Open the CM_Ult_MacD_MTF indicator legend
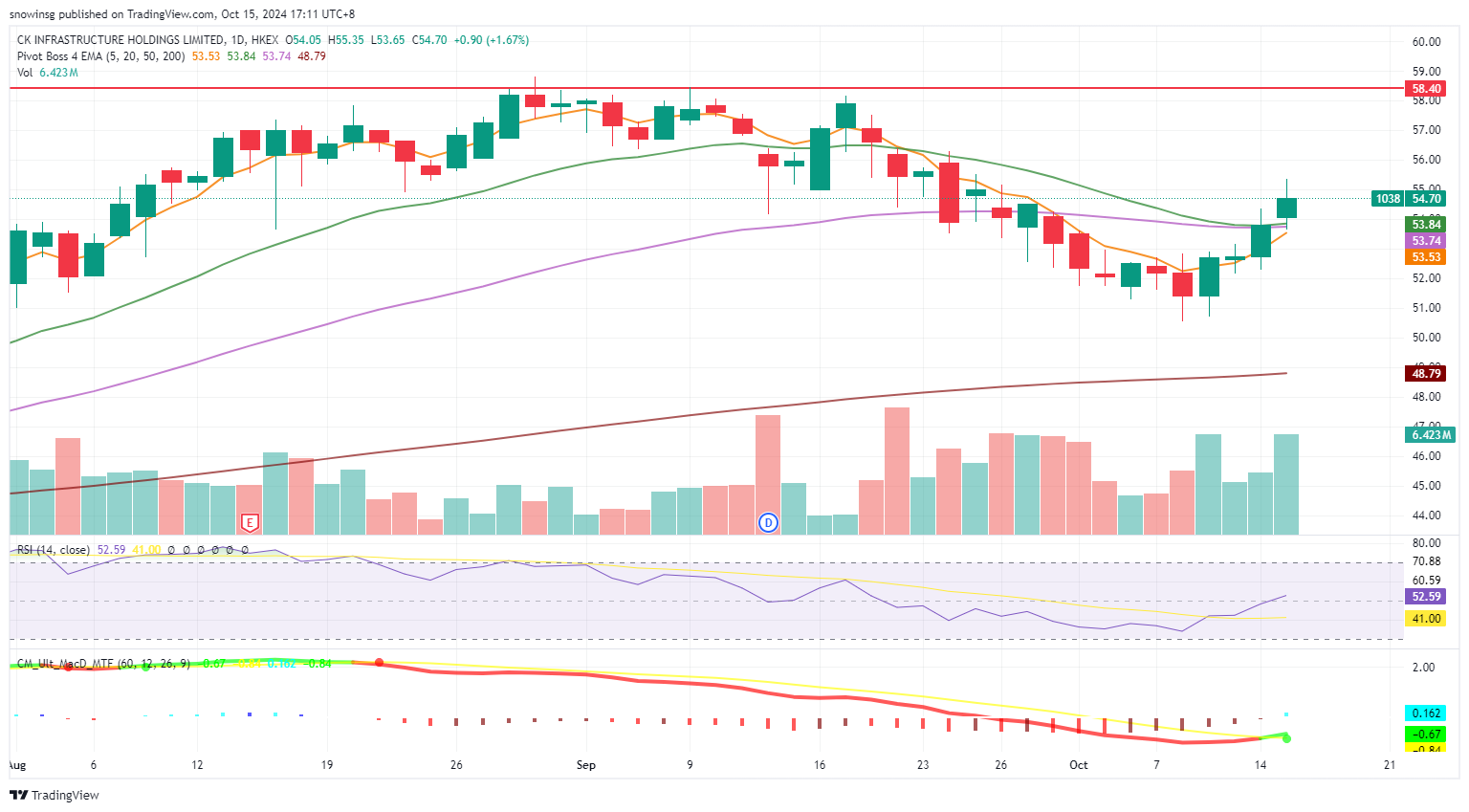The width and height of the screenshot is (1469, 812). [103, 663]
